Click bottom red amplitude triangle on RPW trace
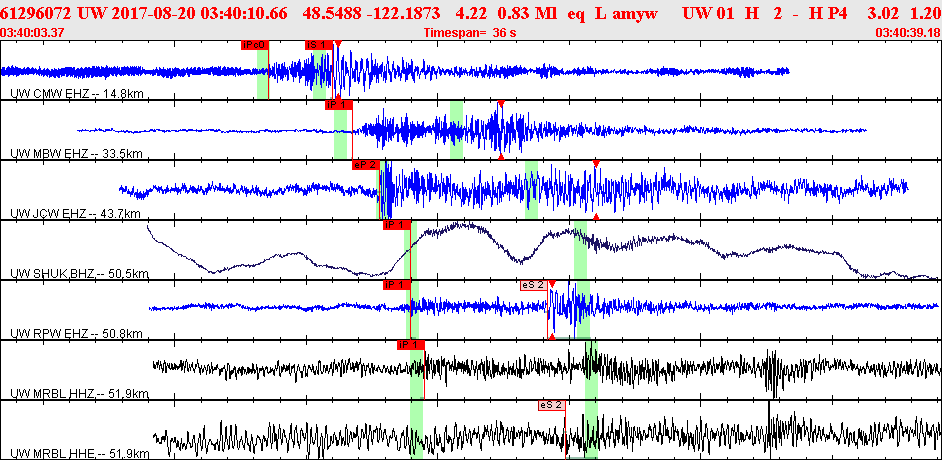Screen dimensions: 942x460 coord(552,337)
